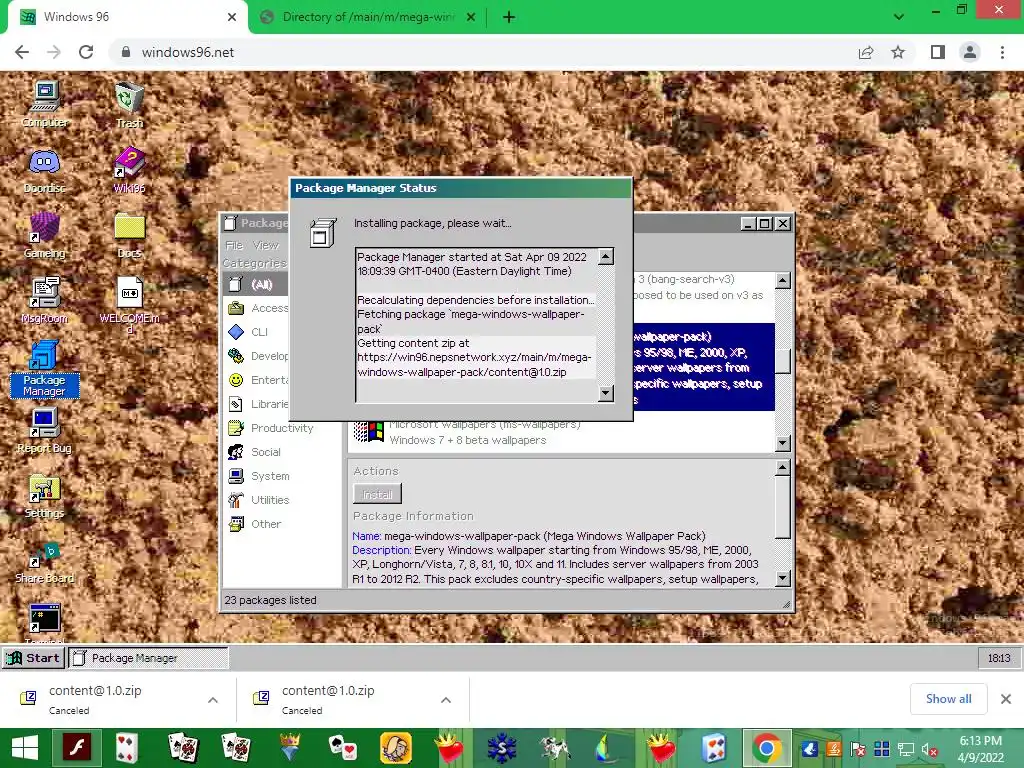Select the Package Manager desktop icon

[x=44, y=369]
